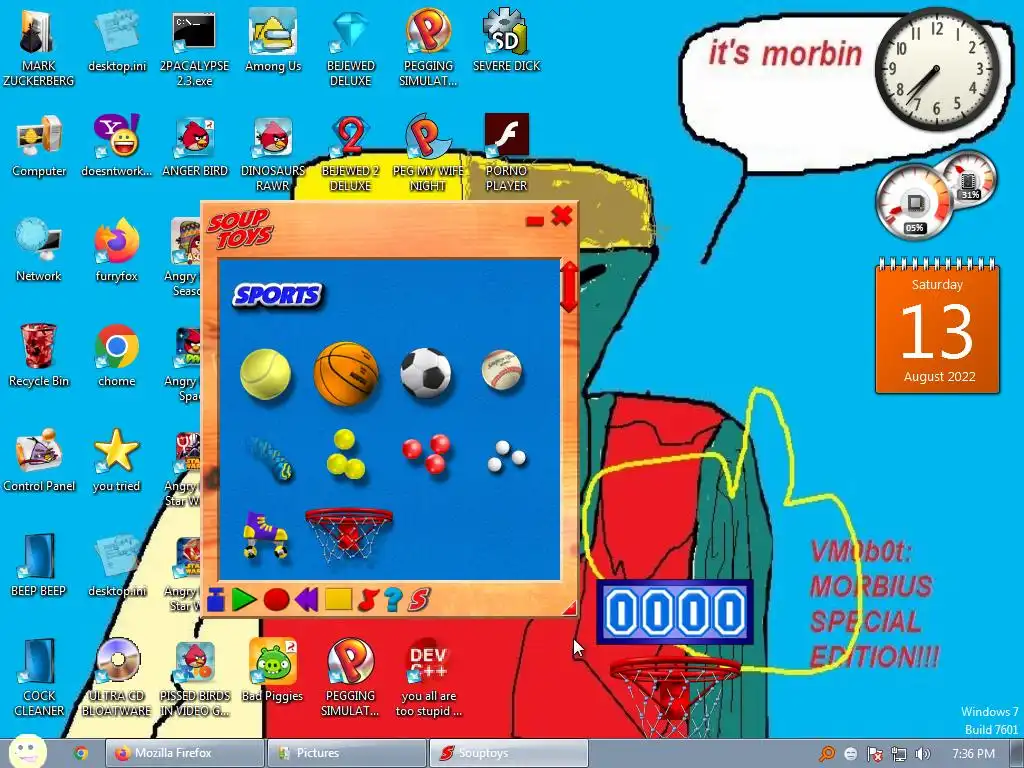Select the DINOSAURS RAWR desktop icon
The height and width of the screenshot is (768, 1024).
point(273,153)
